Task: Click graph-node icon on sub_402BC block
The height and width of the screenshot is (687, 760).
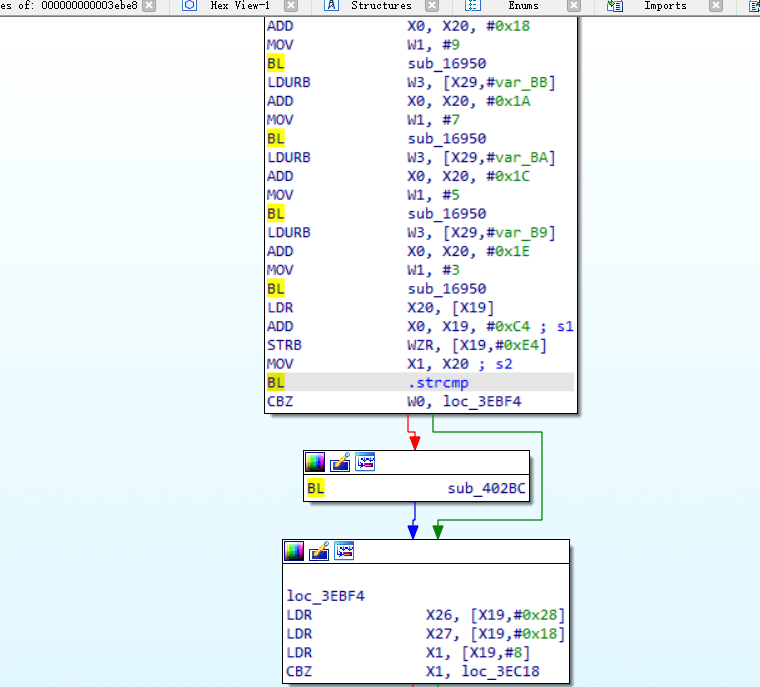Action: coord(365,462)
